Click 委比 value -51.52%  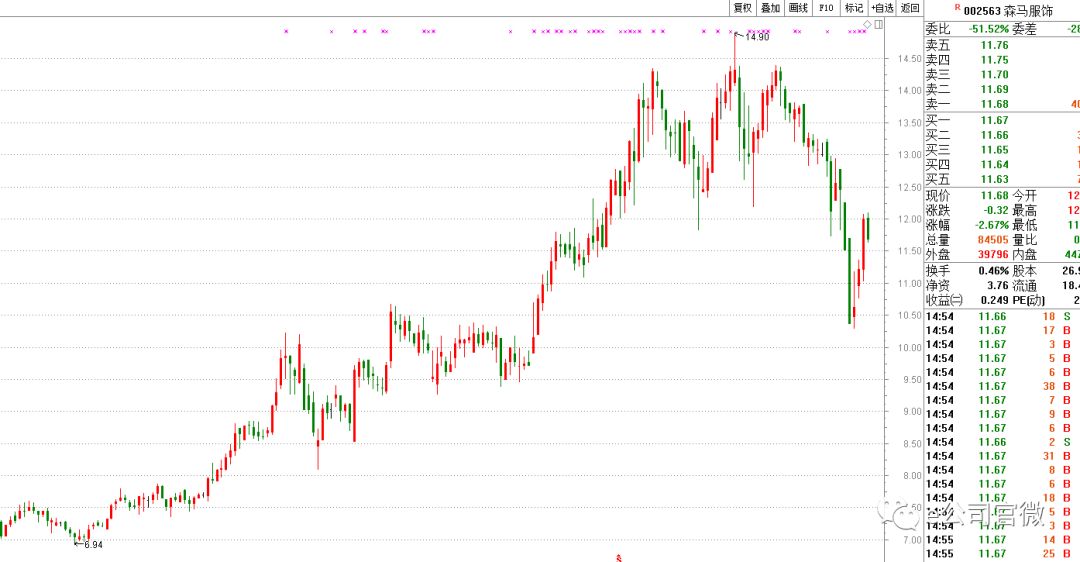pyautogui.click(x=989, y=29)
